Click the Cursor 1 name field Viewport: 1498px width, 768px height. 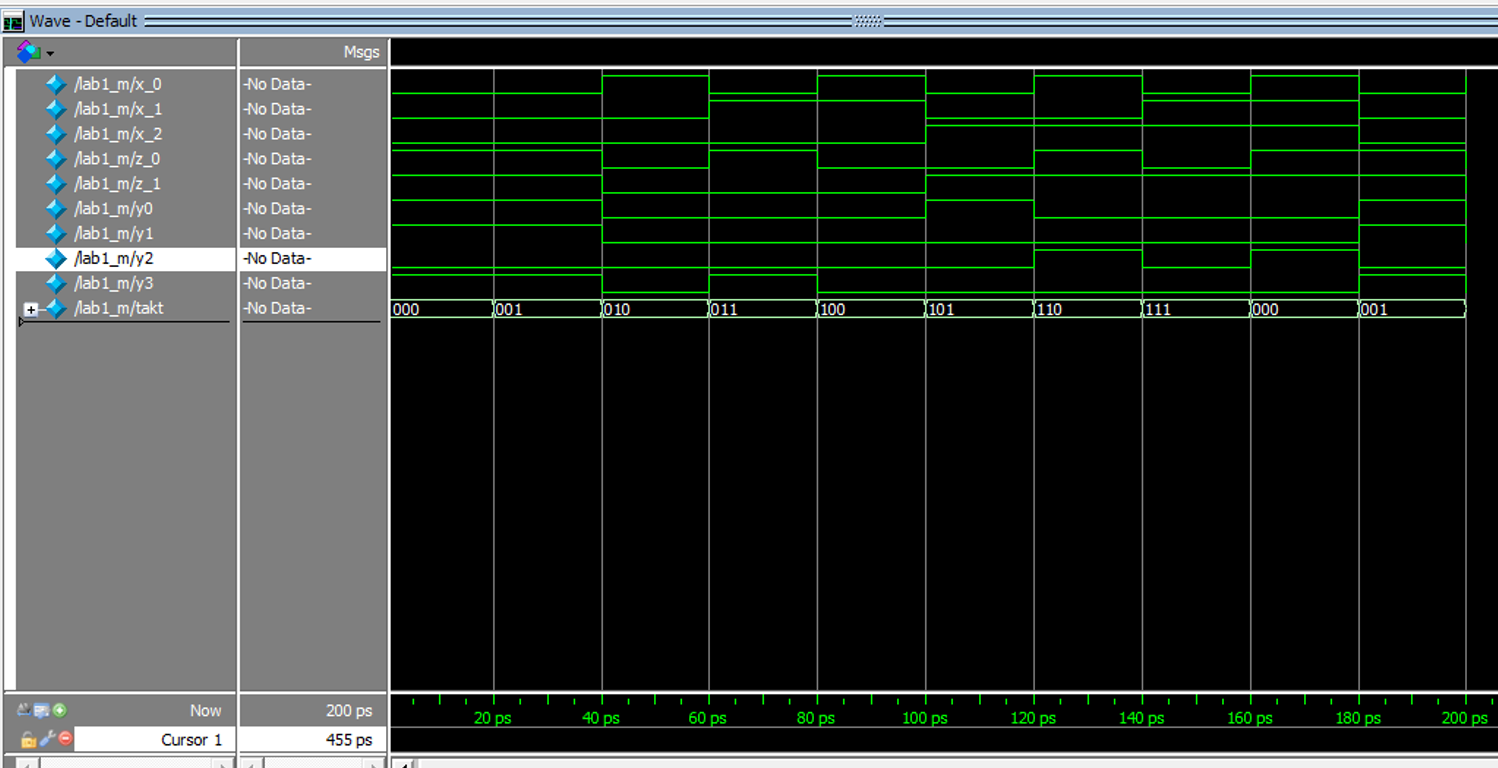(x=155, y=740)
